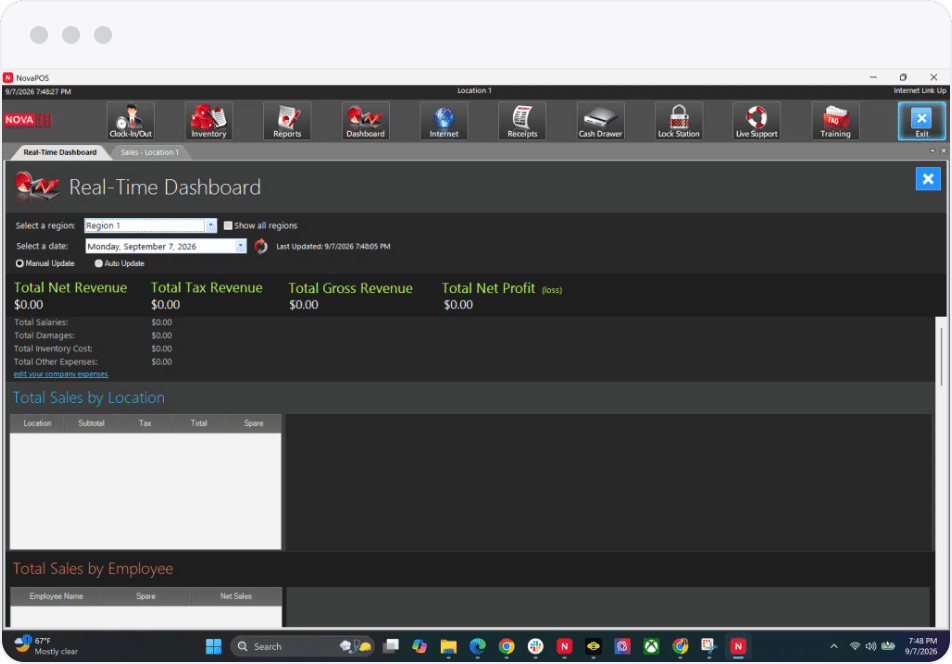Open the weather widget showing 67°F
This screenshot has width=952, height=664.
coord(47,647)
